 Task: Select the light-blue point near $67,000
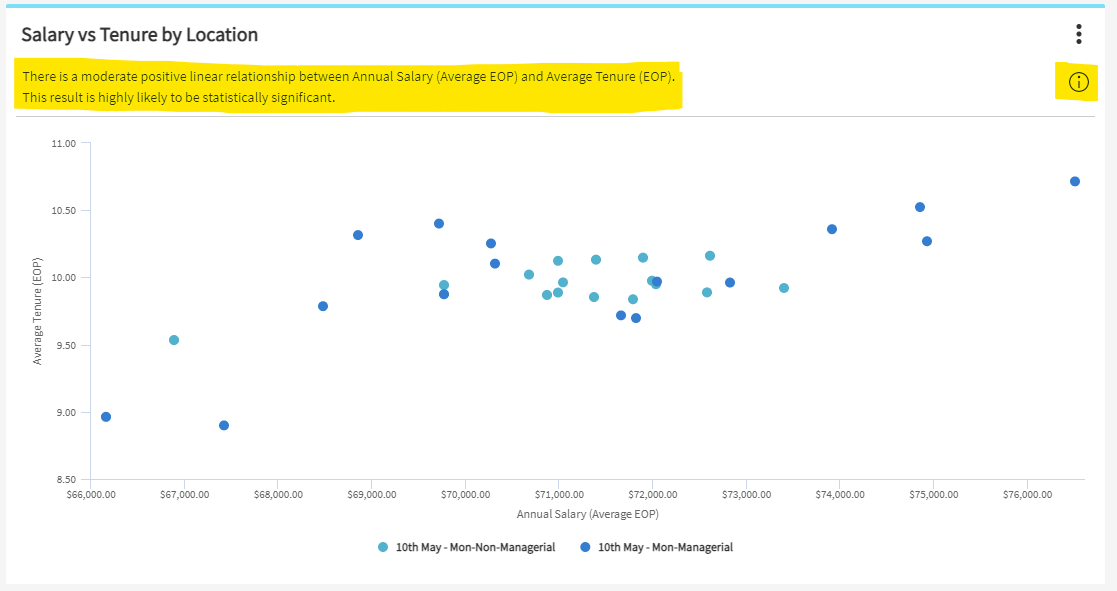174,340
